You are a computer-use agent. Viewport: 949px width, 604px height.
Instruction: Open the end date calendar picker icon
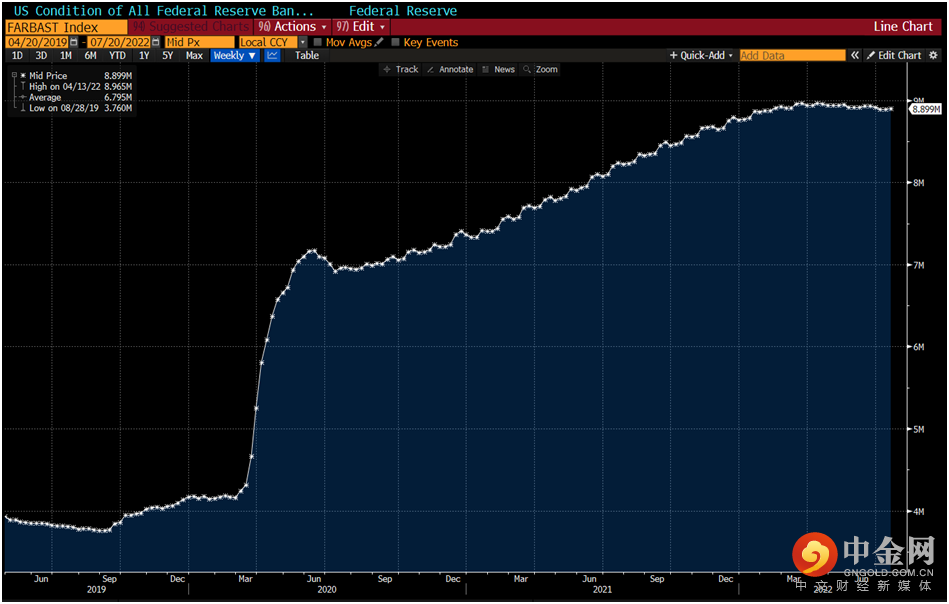click(x=155, y=42)
